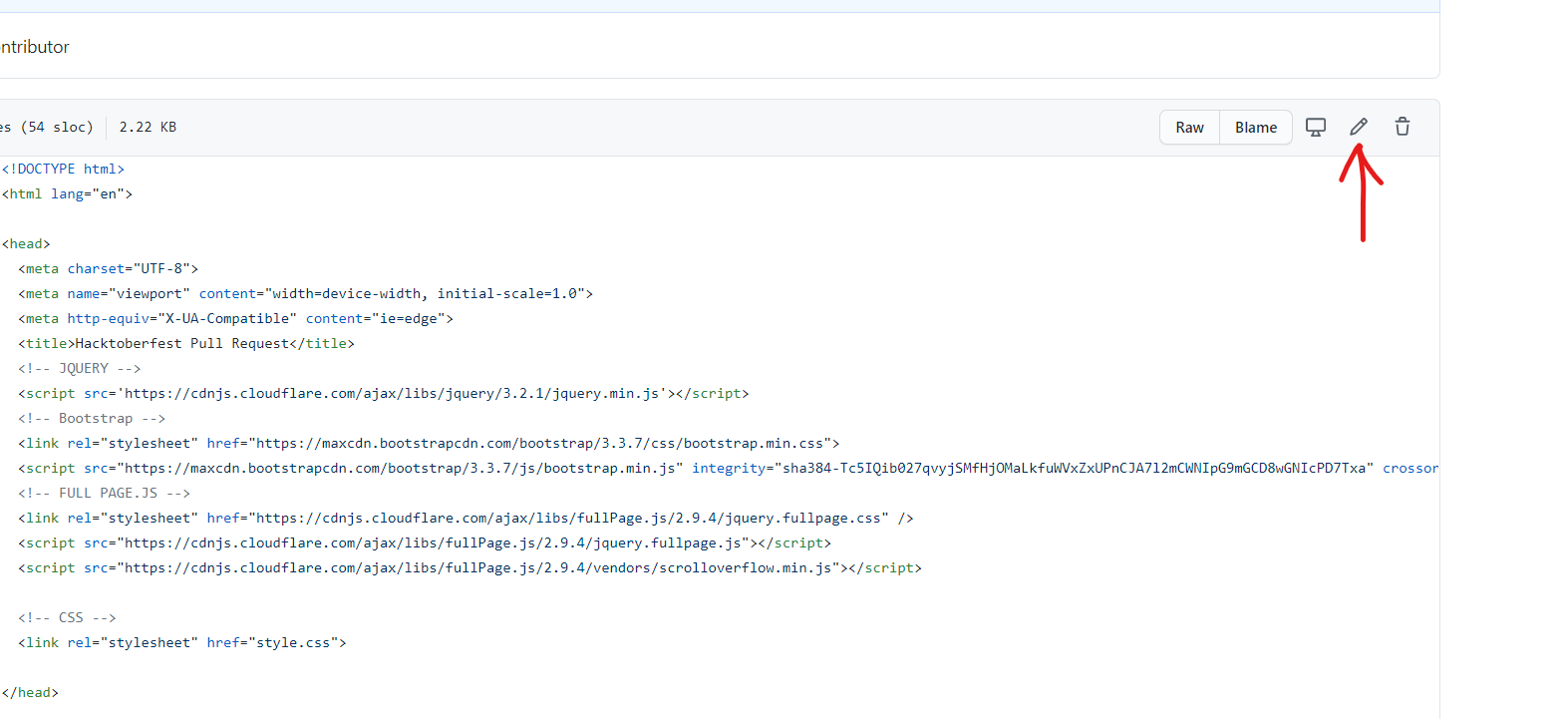
Task: Select the '<!DOCTYPE html>' line
Action: (63, 170)
